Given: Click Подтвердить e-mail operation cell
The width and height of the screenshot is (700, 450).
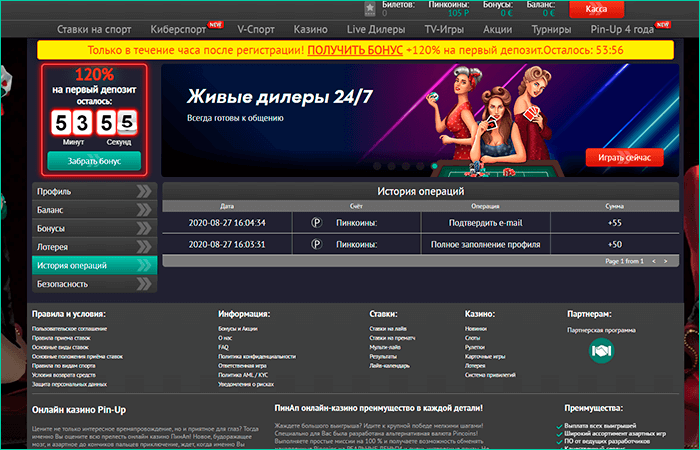Looking at the screenshot, I should pos(485,223).
